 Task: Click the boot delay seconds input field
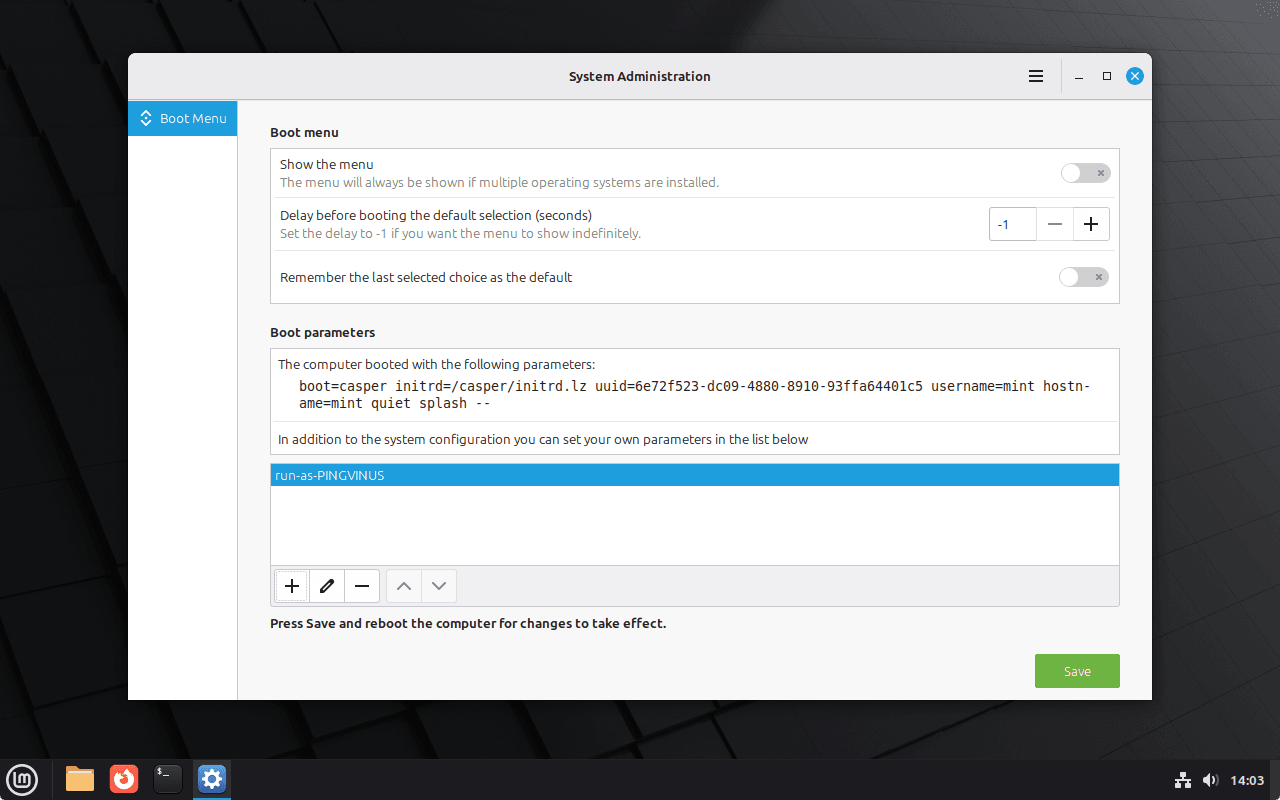[x=1012, y=225]
